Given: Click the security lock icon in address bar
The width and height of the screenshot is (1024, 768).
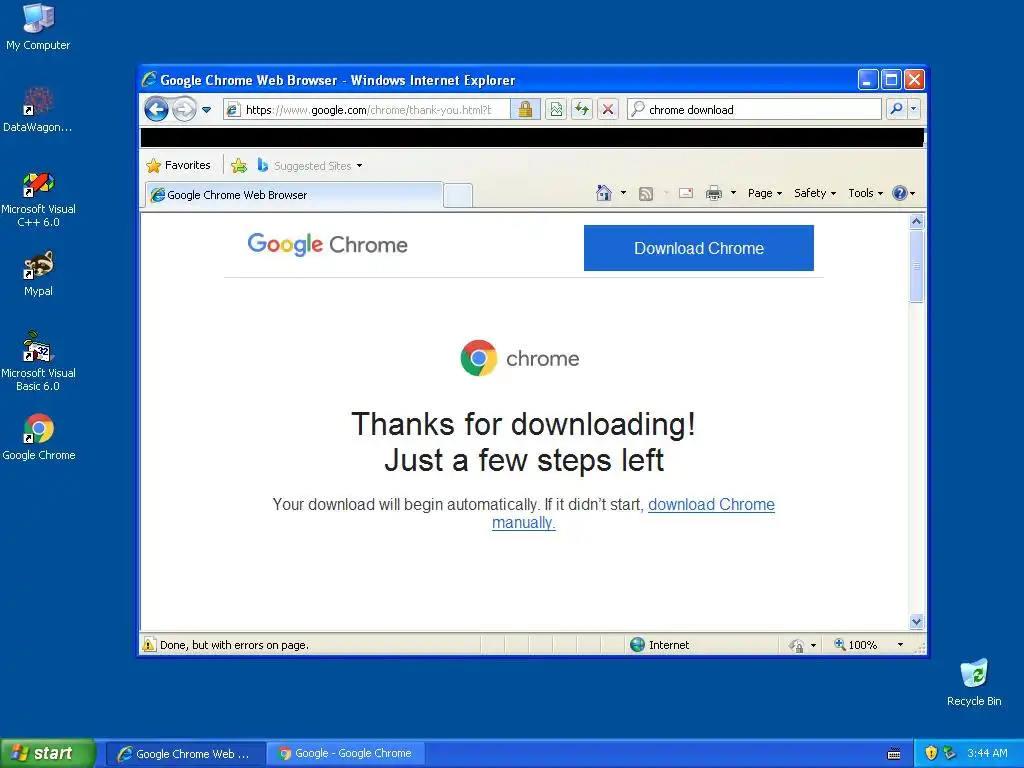Looking at the screenshot, I should [525, 109].
